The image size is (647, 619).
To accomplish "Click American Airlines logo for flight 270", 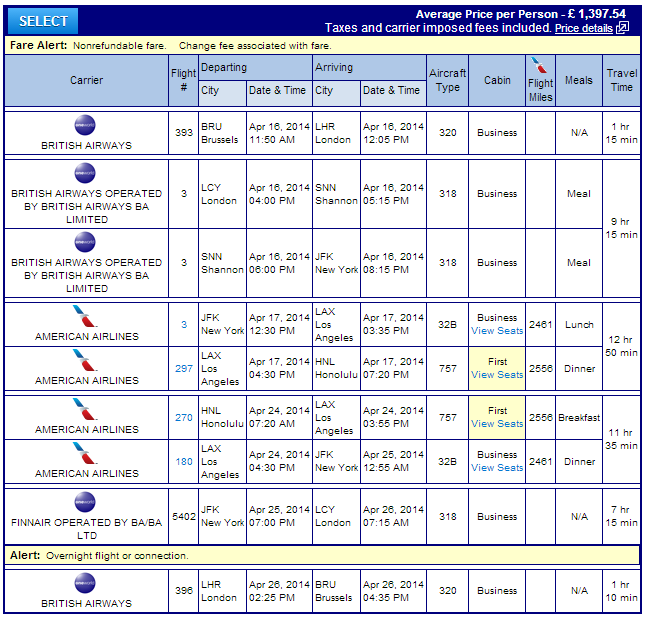I will pyautogui.click(x=85, y=409).
